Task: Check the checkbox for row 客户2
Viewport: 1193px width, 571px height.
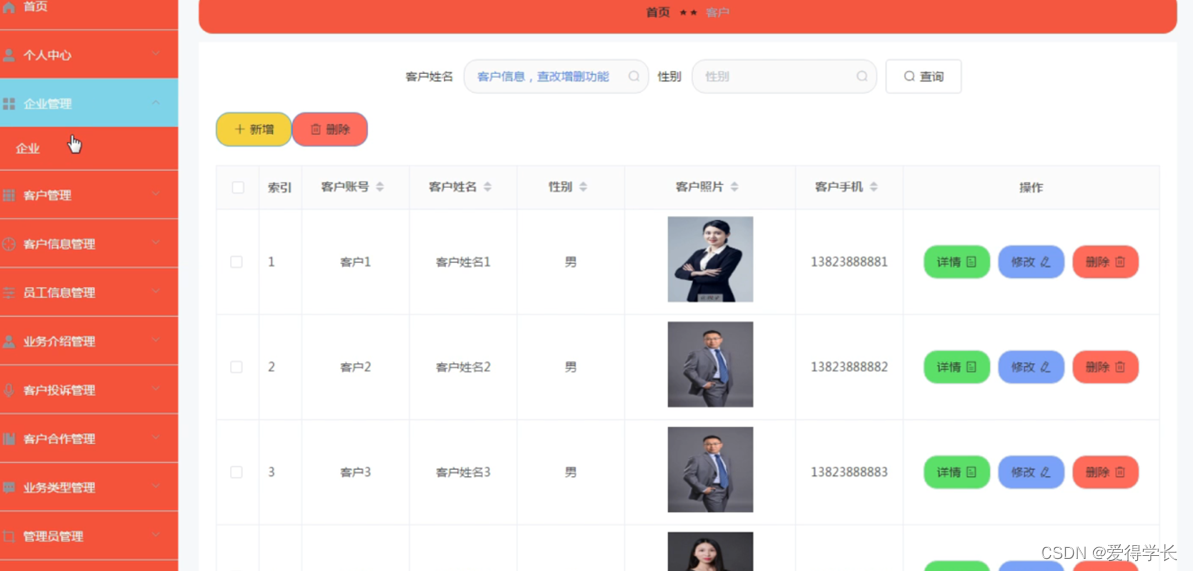Action: tap(237, 367)
